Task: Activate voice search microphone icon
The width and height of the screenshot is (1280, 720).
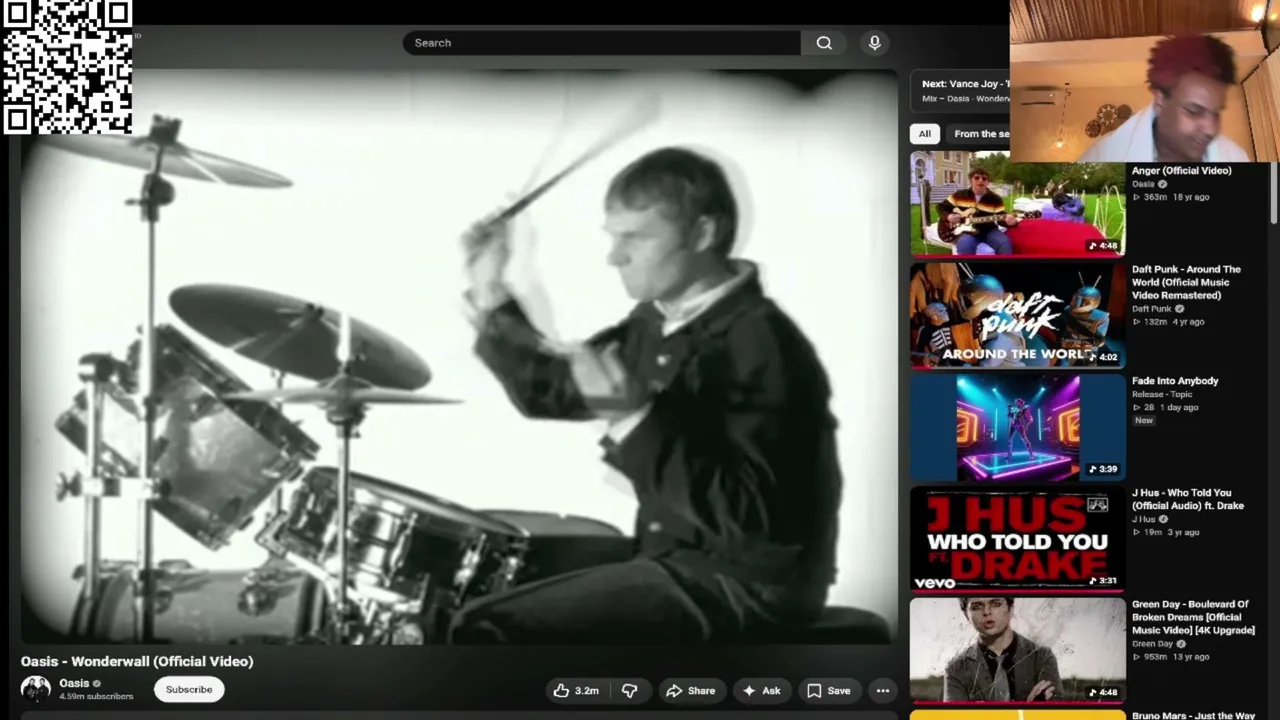Action: pos(875,43)
